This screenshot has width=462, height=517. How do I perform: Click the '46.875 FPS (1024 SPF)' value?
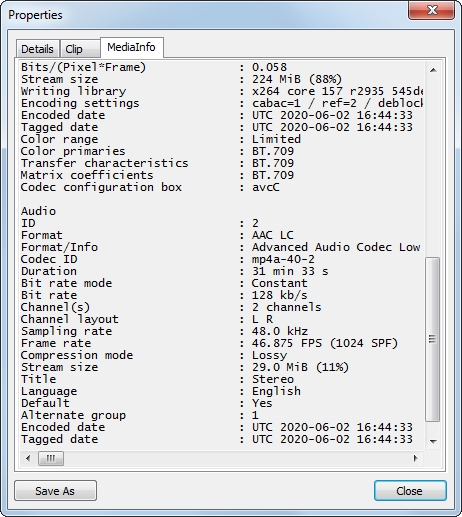tap(325, 343)
